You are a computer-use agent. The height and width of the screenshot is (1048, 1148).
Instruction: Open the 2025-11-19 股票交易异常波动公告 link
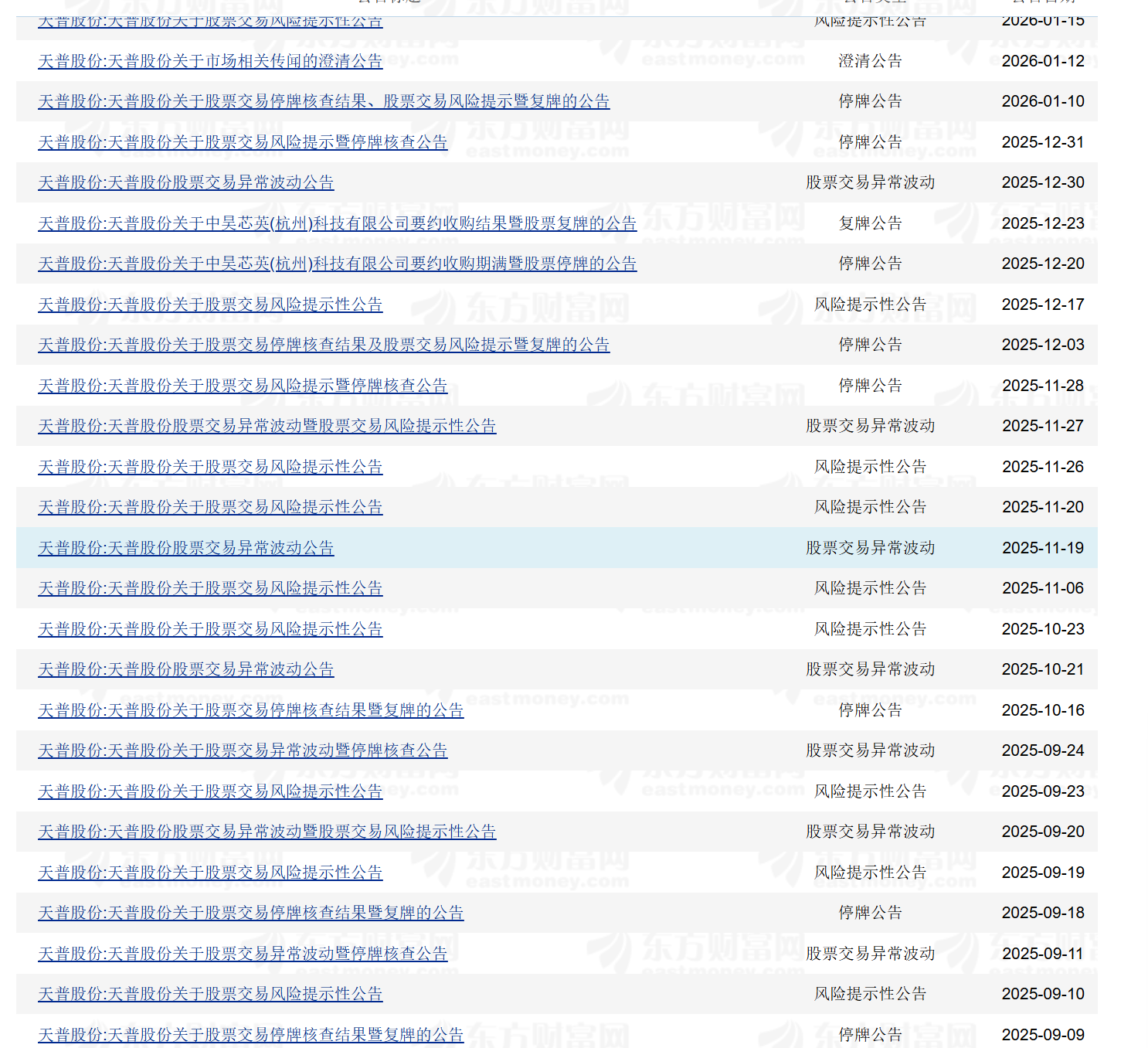pyautogui.click(x=186, y=548)
